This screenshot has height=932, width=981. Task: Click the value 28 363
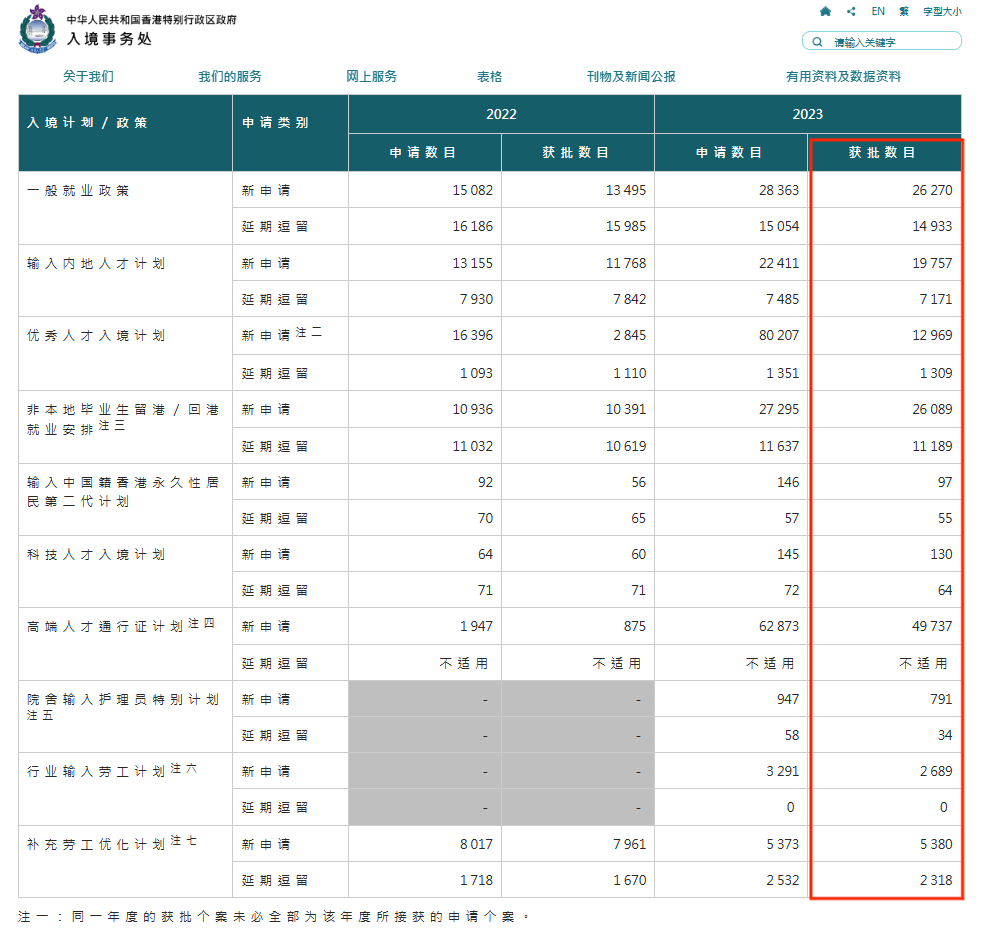[779, 190]
